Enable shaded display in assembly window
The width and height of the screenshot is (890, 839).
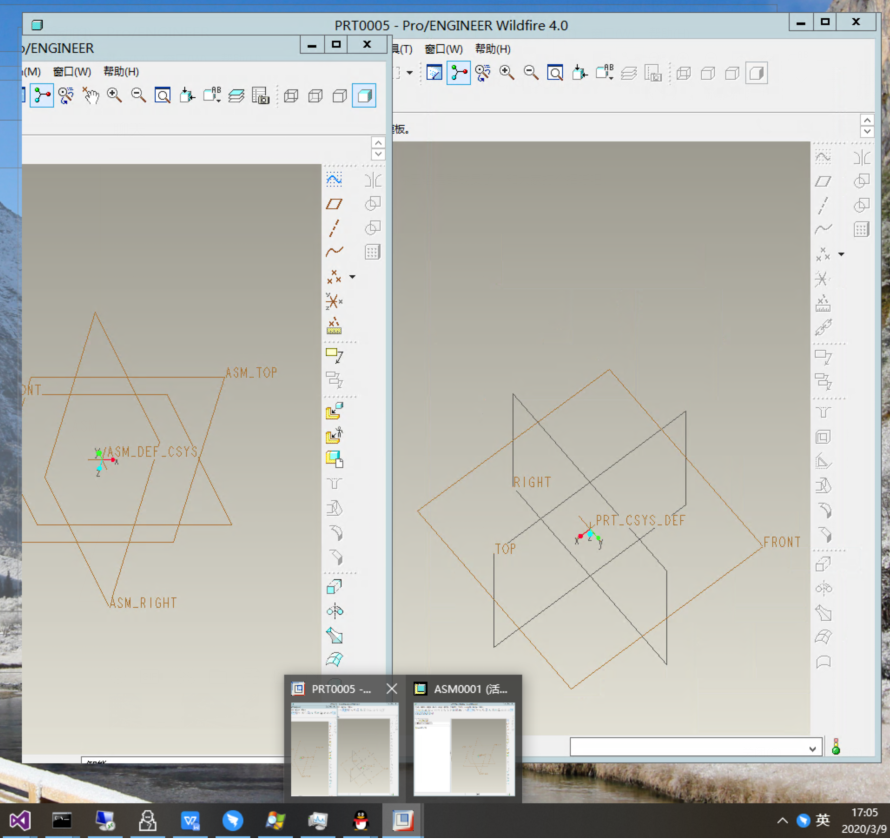(364, 95)
